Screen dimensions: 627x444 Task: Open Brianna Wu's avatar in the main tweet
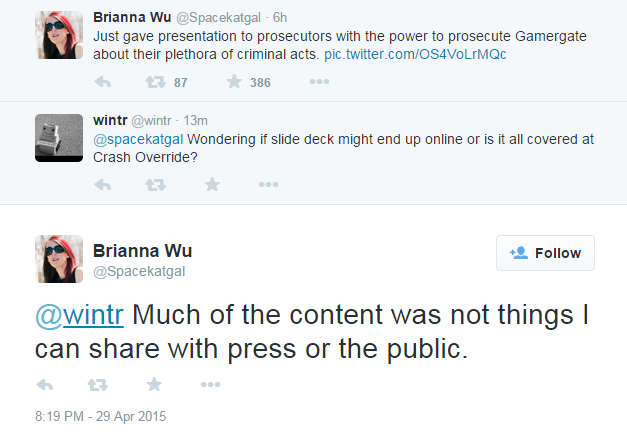pos(58,260)
